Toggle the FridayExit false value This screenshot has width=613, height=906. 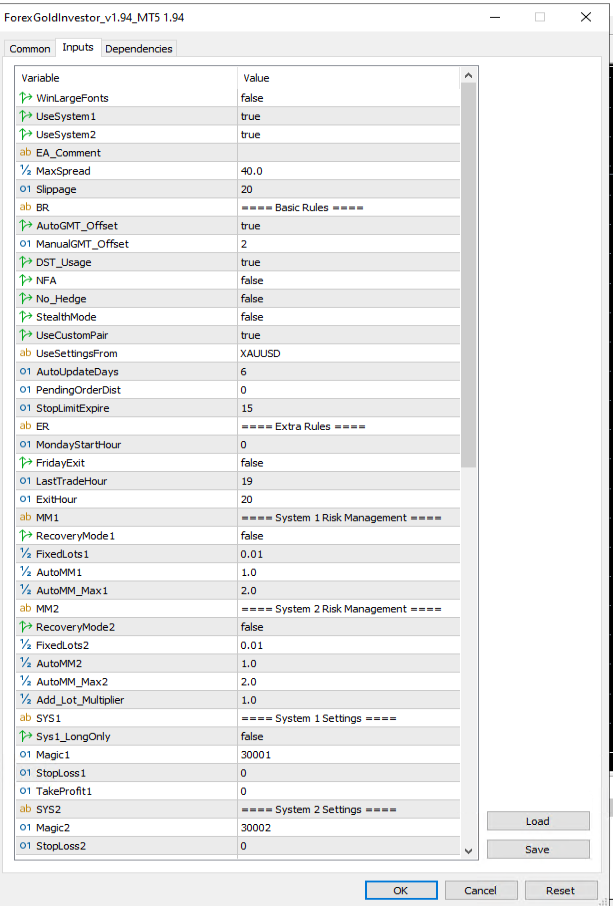click(252, 463)
